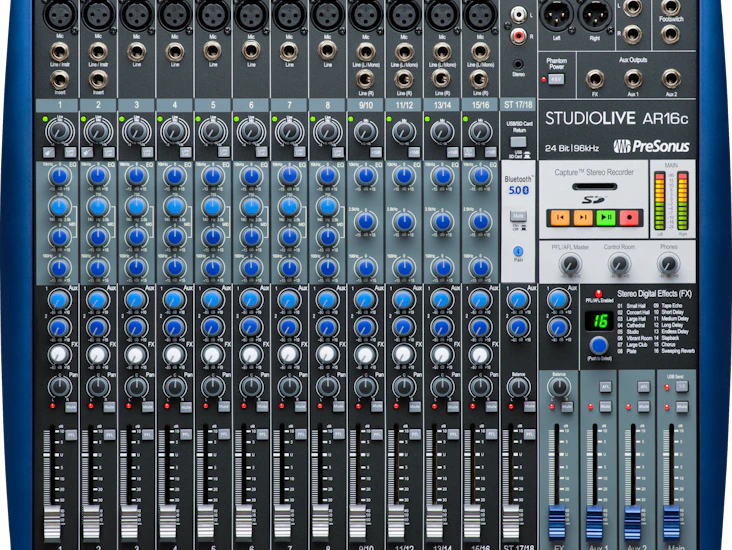Viewport: 732px width, 550px height.
Task: Toggle Low Cut on channel 3
Action: (148, 152)
